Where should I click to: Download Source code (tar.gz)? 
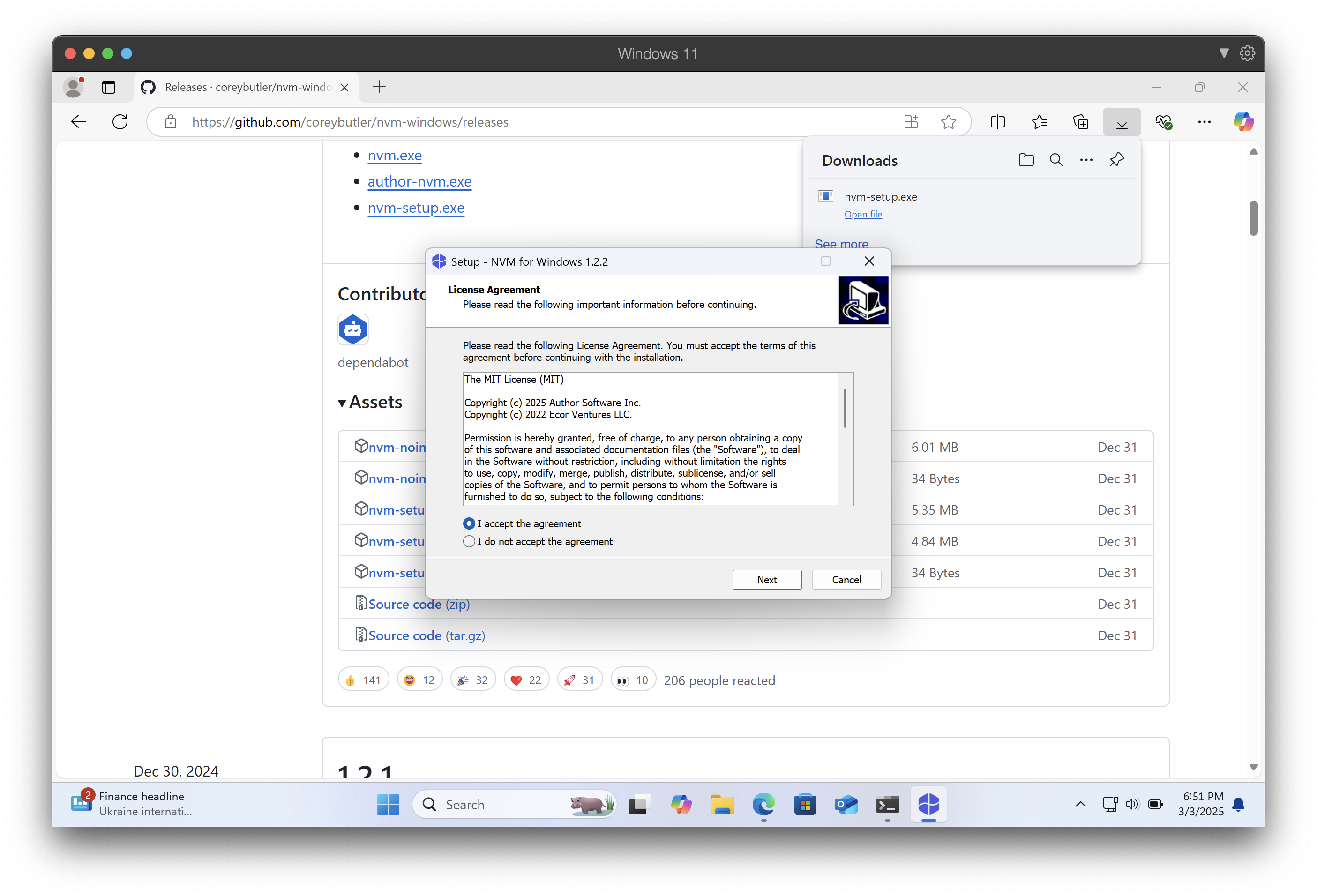(x=427, y=635)
